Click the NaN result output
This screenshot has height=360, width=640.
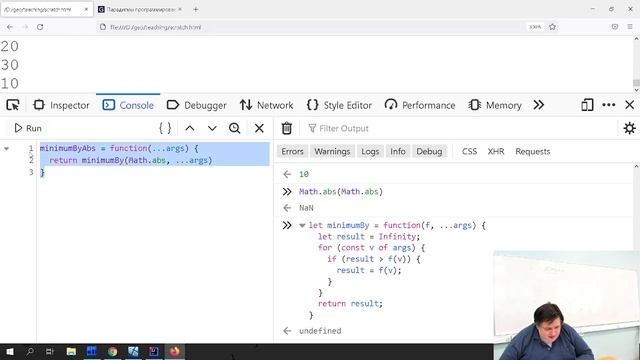(x=306, y=208)
